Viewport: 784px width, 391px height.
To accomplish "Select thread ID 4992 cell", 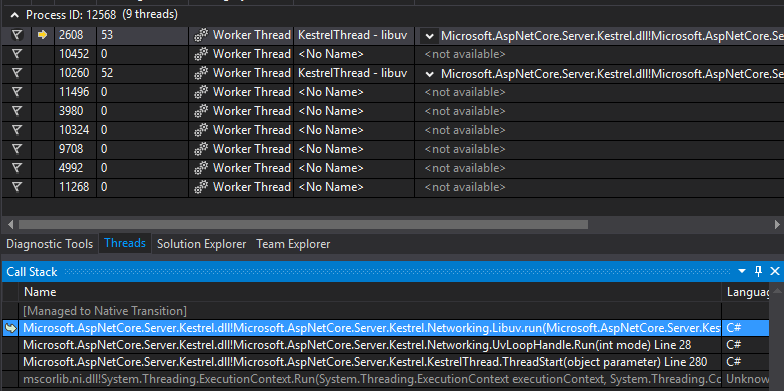I will [x=76, y=168].
